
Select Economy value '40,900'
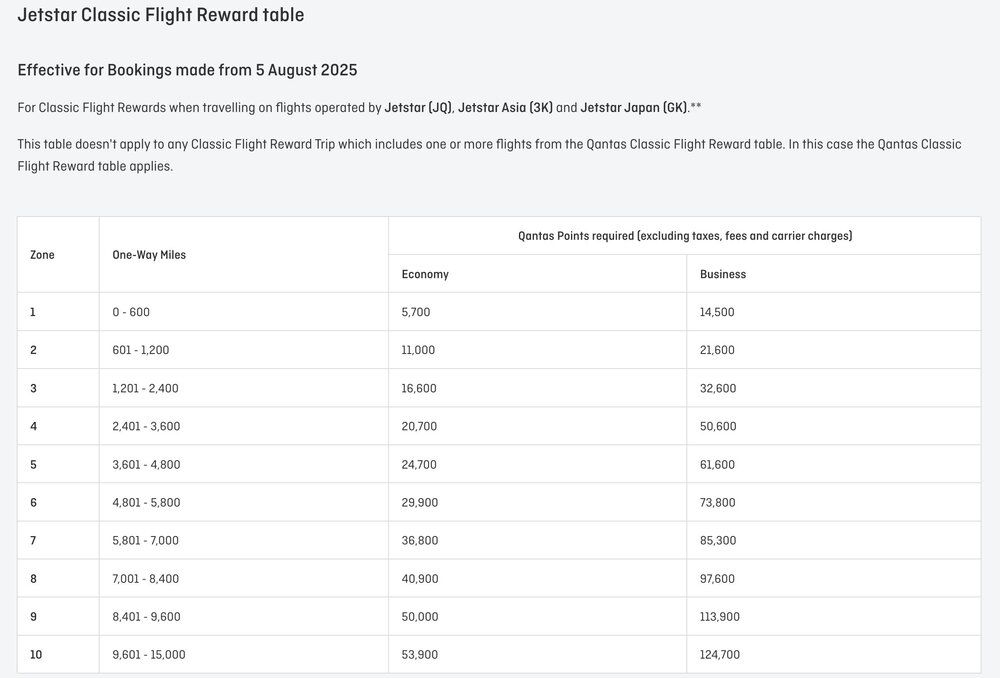point(420,579)
